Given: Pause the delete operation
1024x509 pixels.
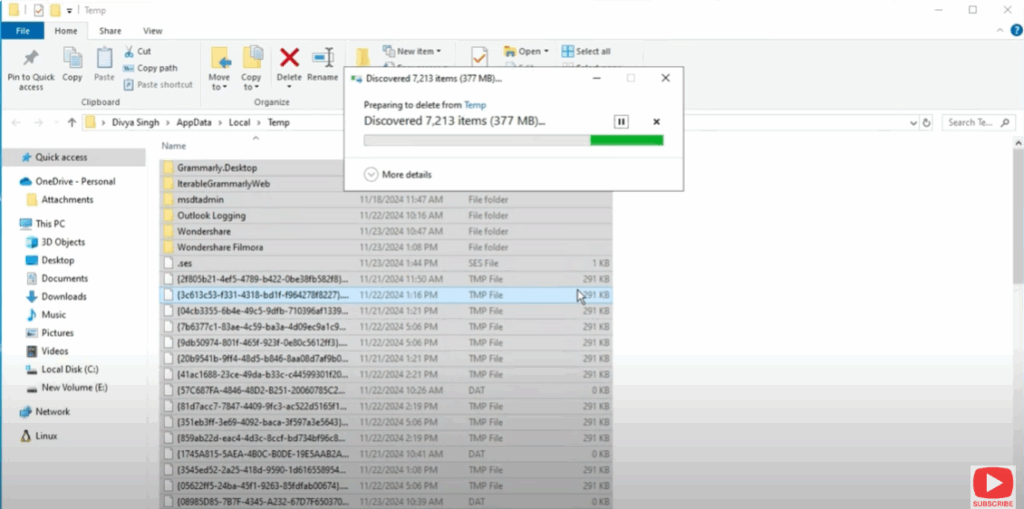Looking at the screenshot, I should pos(621,122).
